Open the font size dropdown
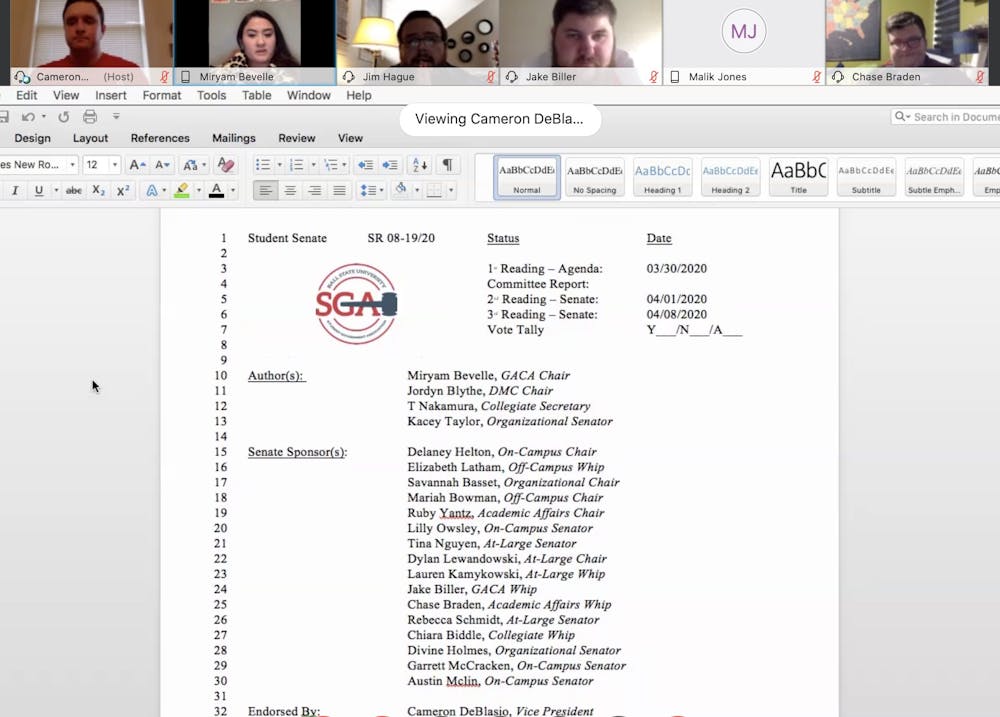 115,165
